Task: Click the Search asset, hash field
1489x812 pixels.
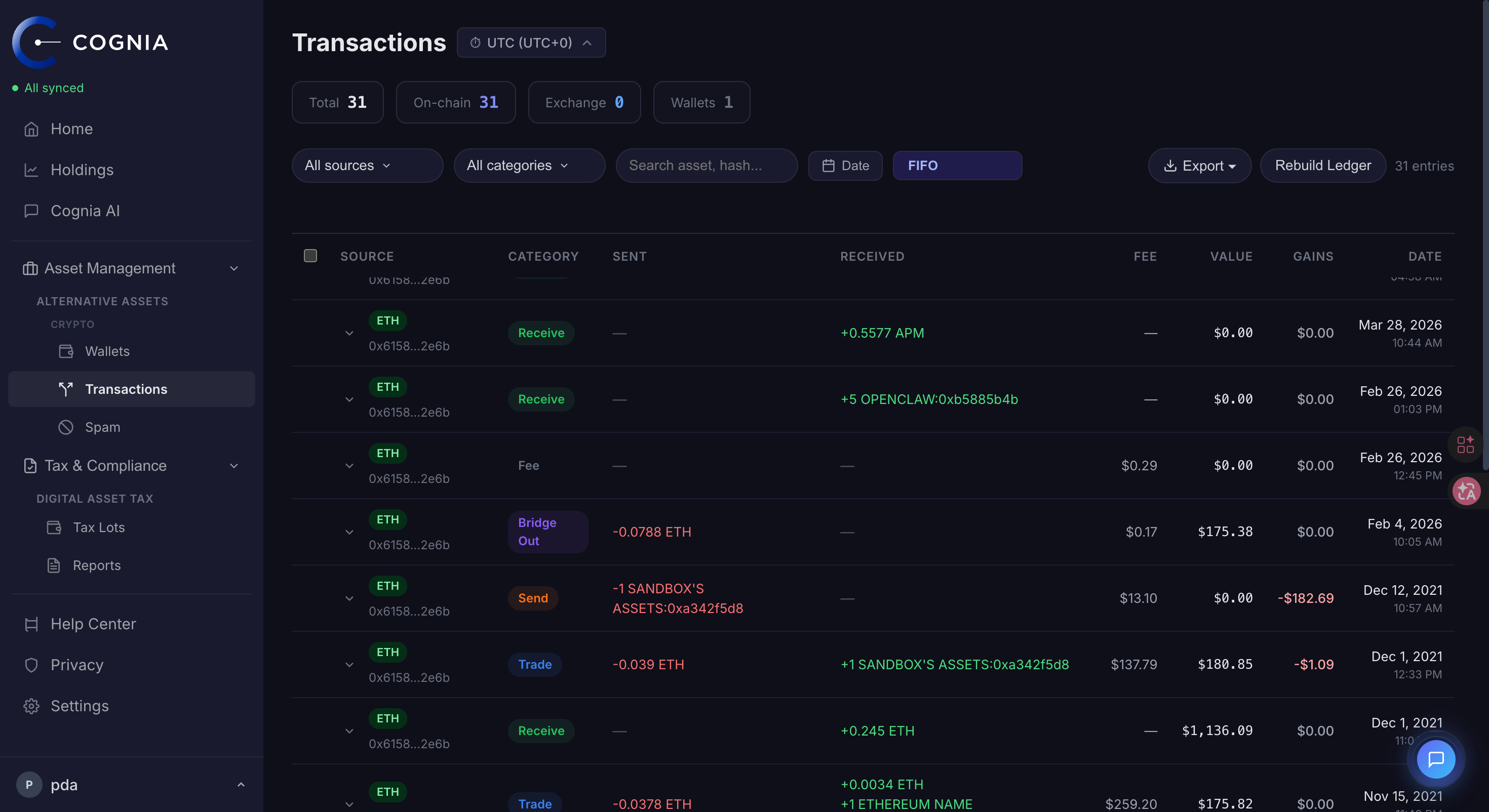Action: (x=707, y=166)
